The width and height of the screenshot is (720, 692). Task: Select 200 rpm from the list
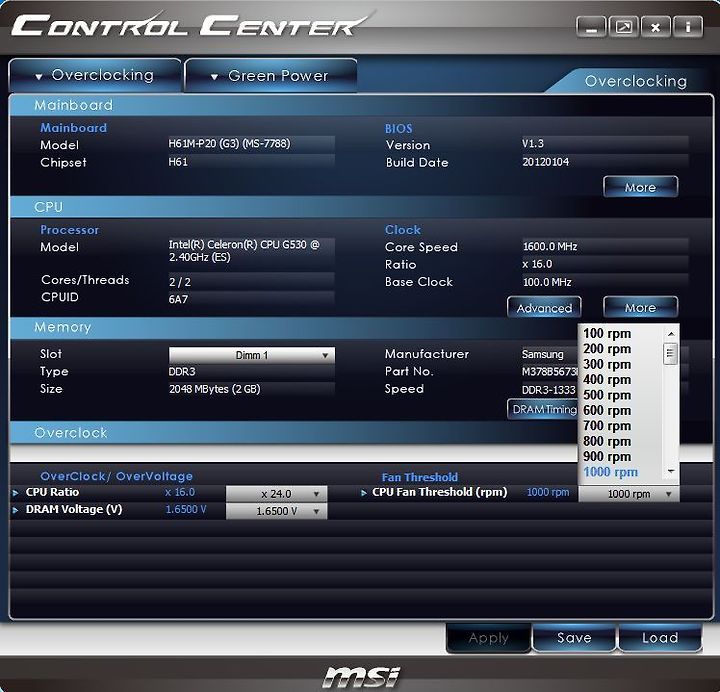[x=607, y=349]
